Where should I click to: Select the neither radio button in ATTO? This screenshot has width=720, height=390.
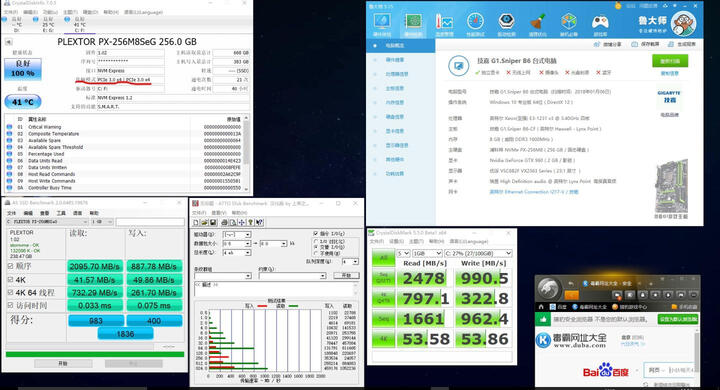[315, 253]
